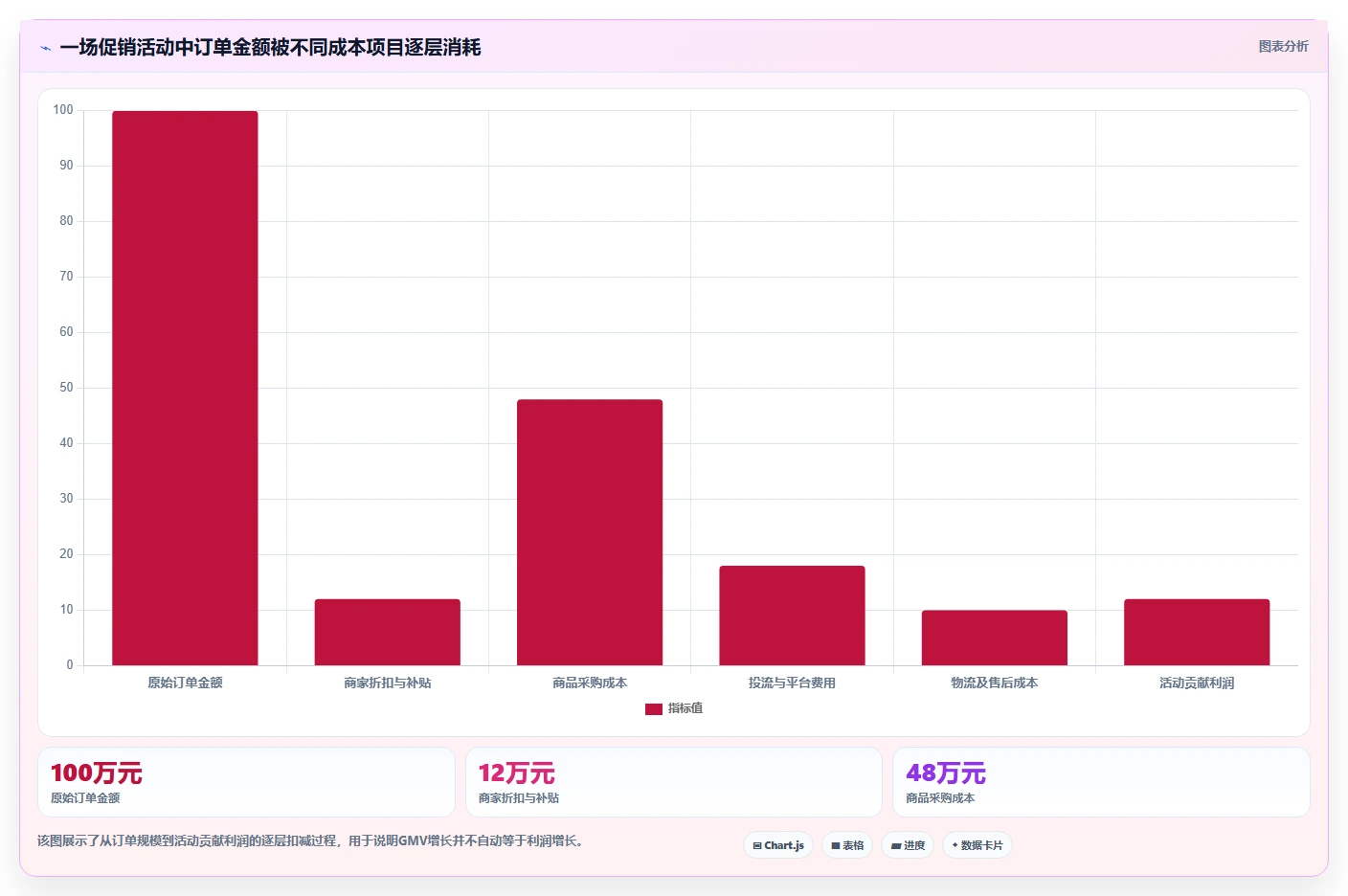Select the 进度 tag chip
This screenshot has height=896, width=1348.
click(908, 845)
